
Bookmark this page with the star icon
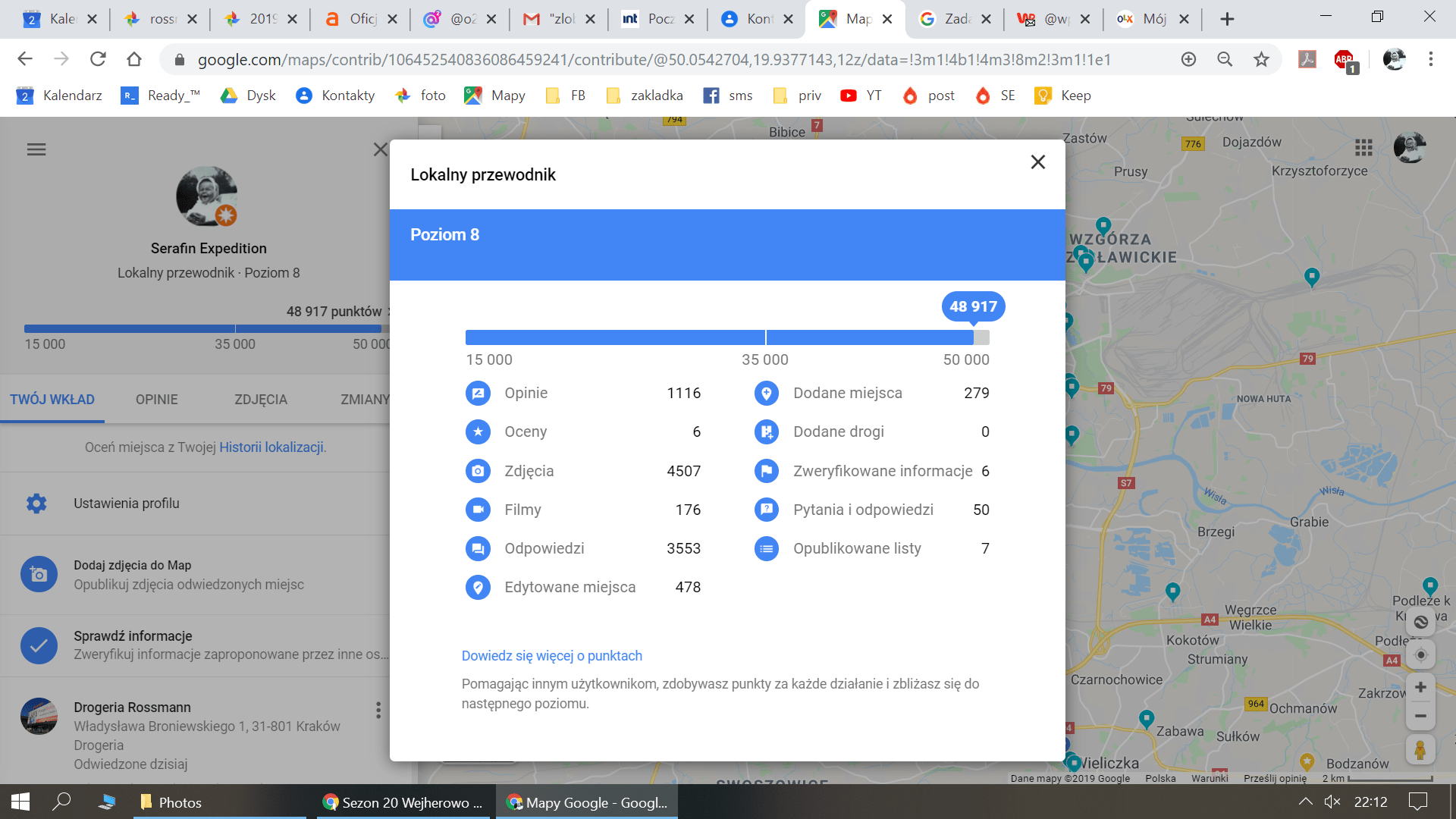[1260, 59]
